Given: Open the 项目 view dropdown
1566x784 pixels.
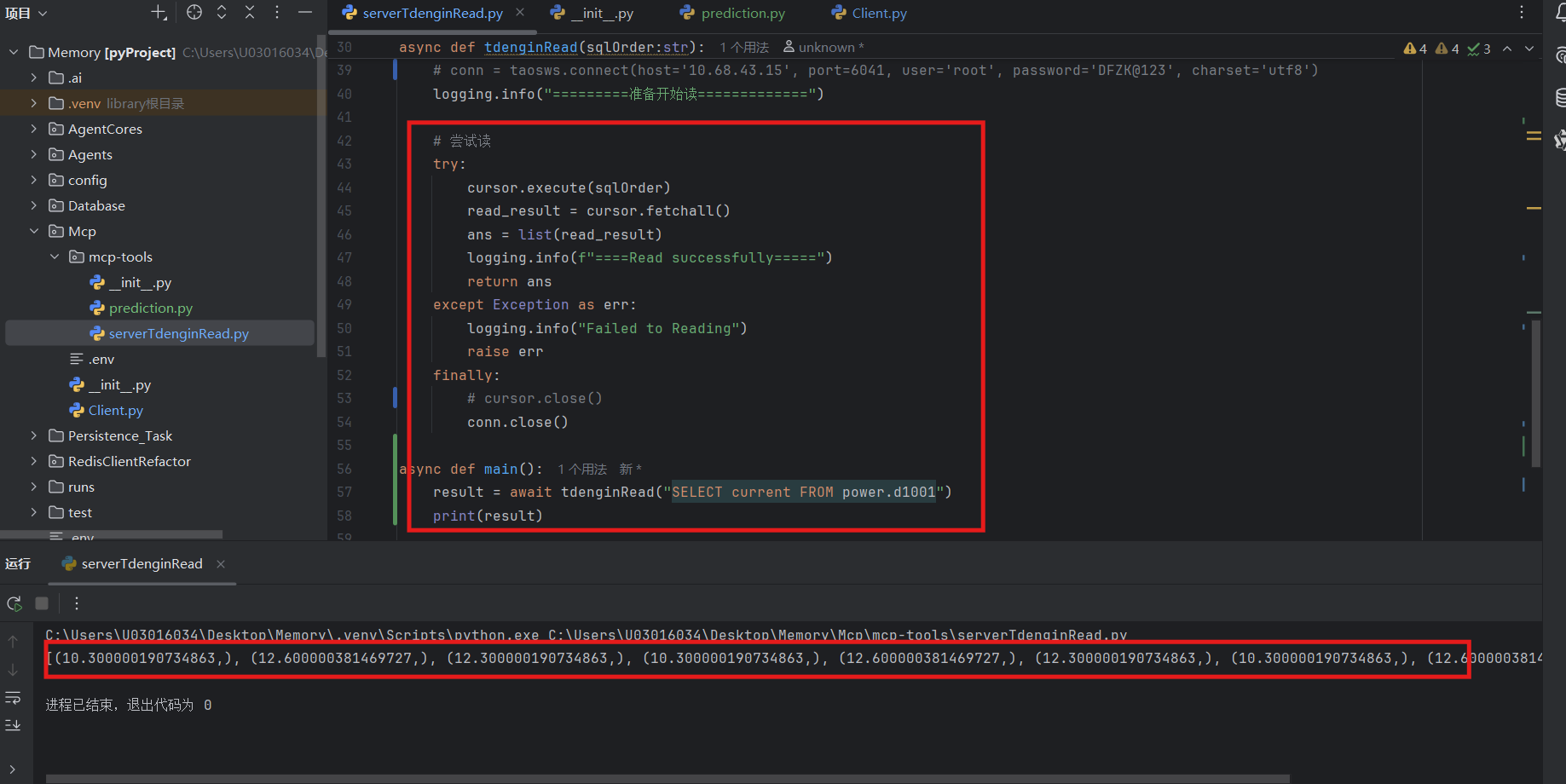Looking at the screenshot, I should click(x=26, y=13).
